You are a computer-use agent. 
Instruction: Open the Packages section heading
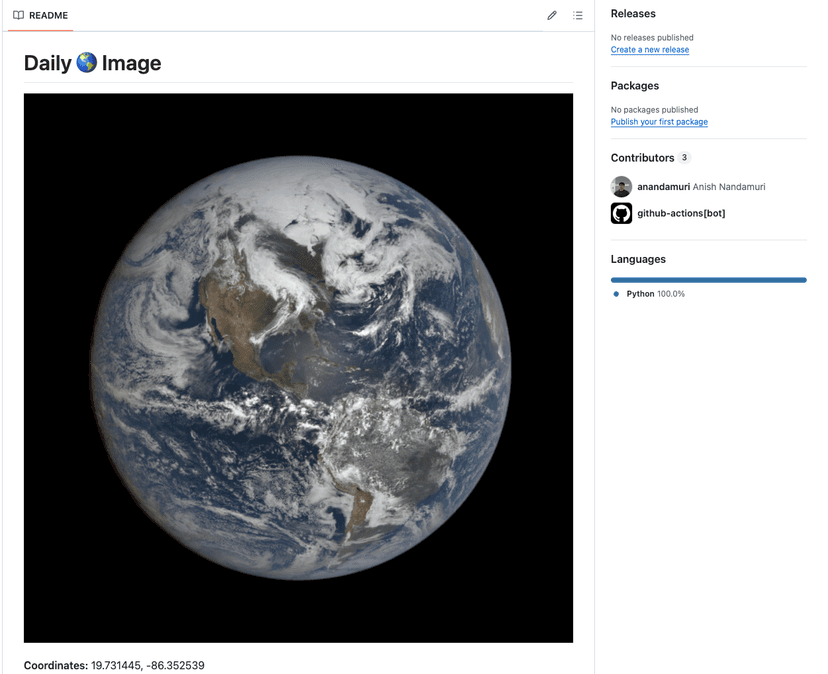point(634,85)
